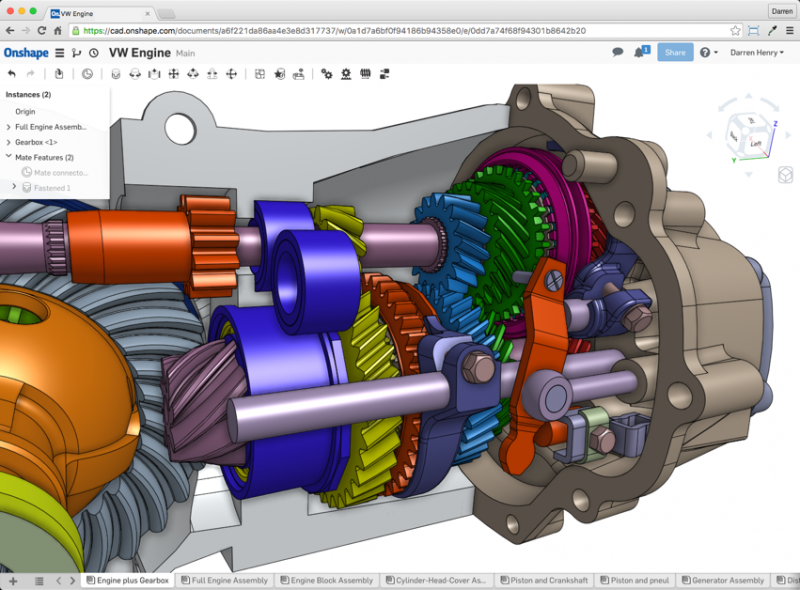The height and width of the screenshot is (590, 800).
Task: Click the view display cube icon
Action: [783, 174]
